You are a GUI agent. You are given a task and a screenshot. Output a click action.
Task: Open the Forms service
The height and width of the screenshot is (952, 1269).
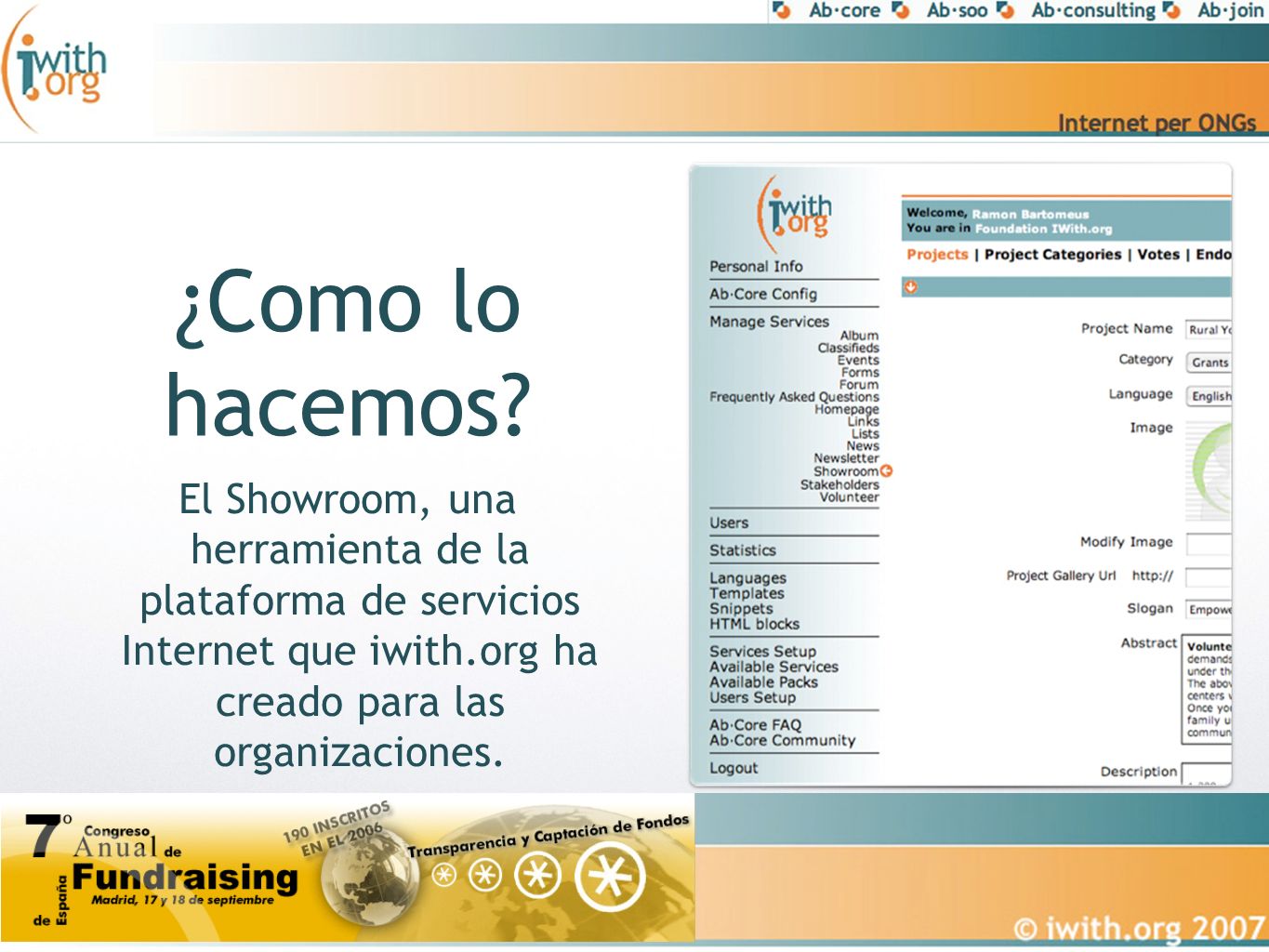[860, 372]
